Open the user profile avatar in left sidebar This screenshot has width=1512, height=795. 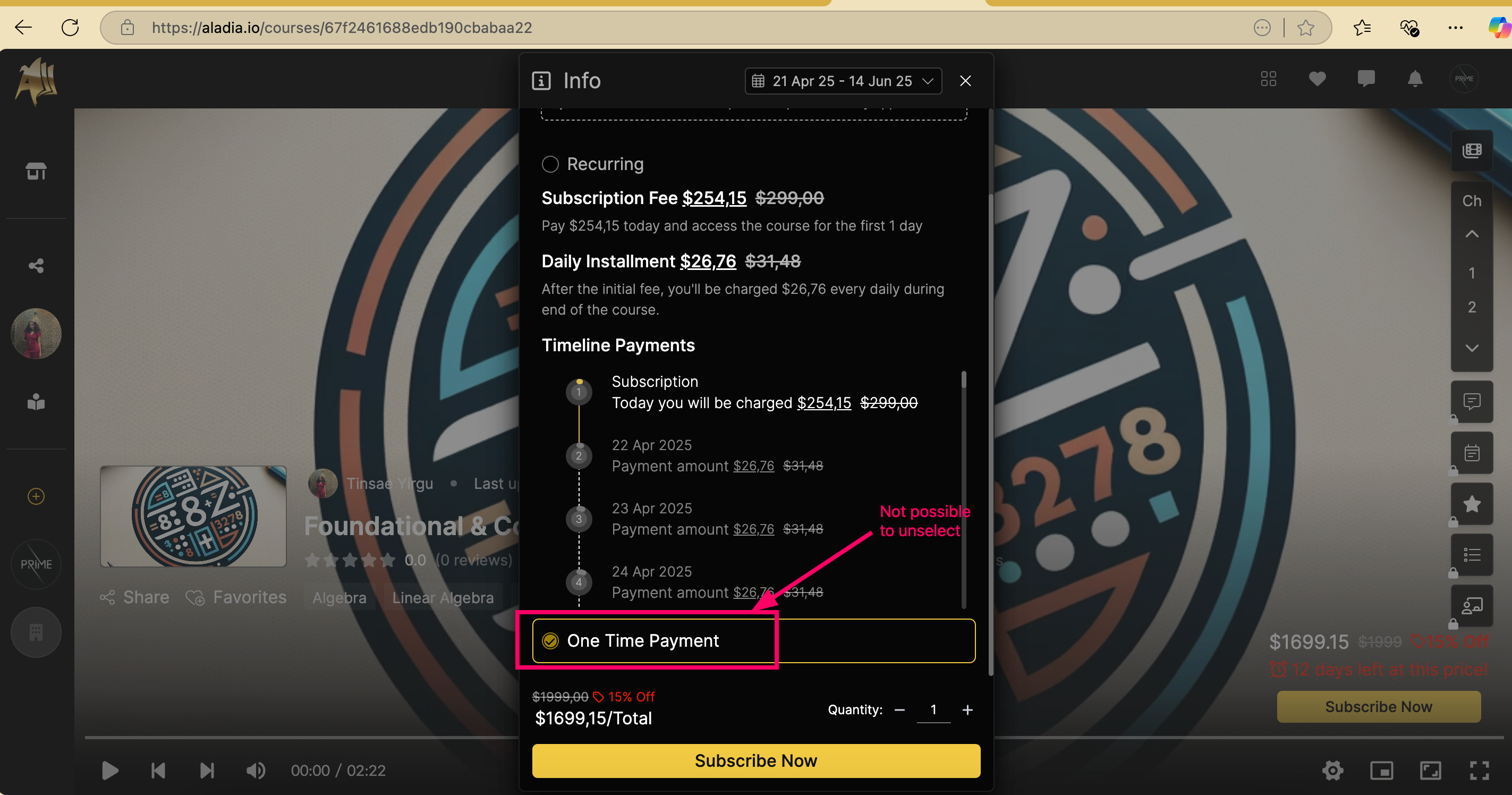[x=36, y=334]
